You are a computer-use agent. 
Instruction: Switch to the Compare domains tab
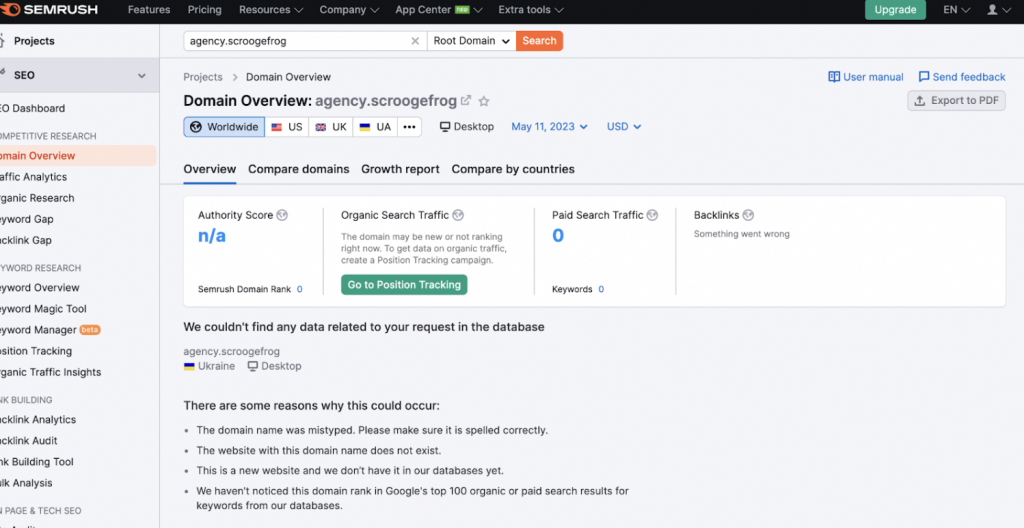[298, 169]
